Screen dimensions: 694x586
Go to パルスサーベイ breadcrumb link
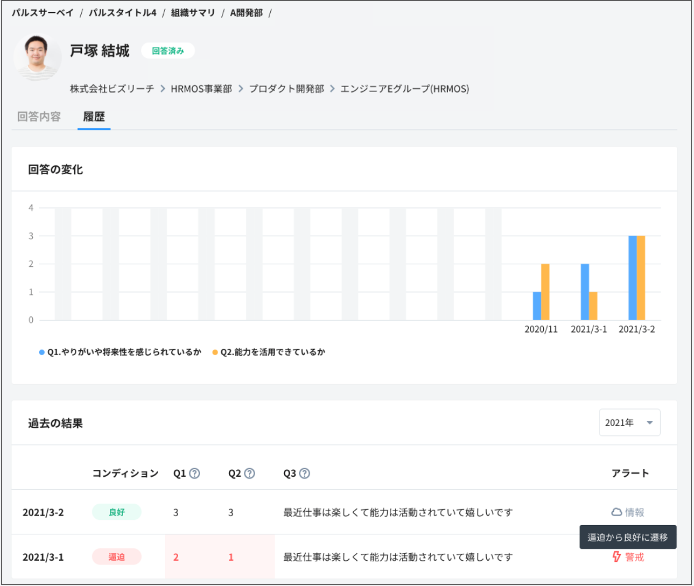coord(42,13)
